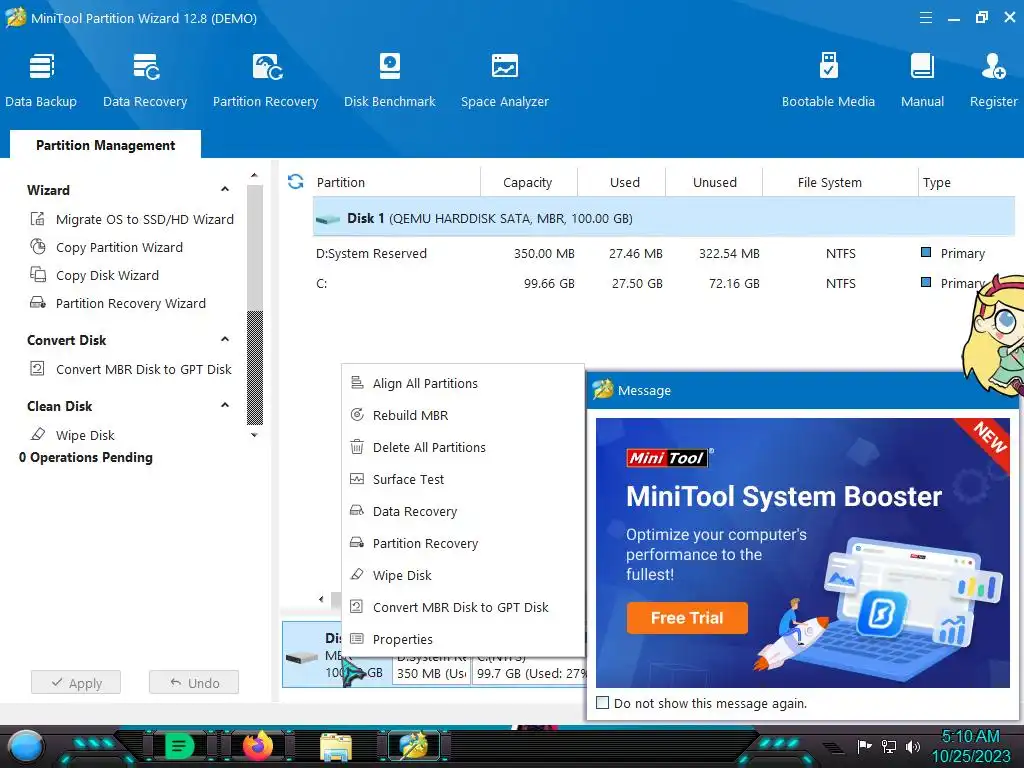Select Data Recovery in the context menu
Viewport: 1024px width, 768px height.
pyautogui.click(x=462, y=511)
